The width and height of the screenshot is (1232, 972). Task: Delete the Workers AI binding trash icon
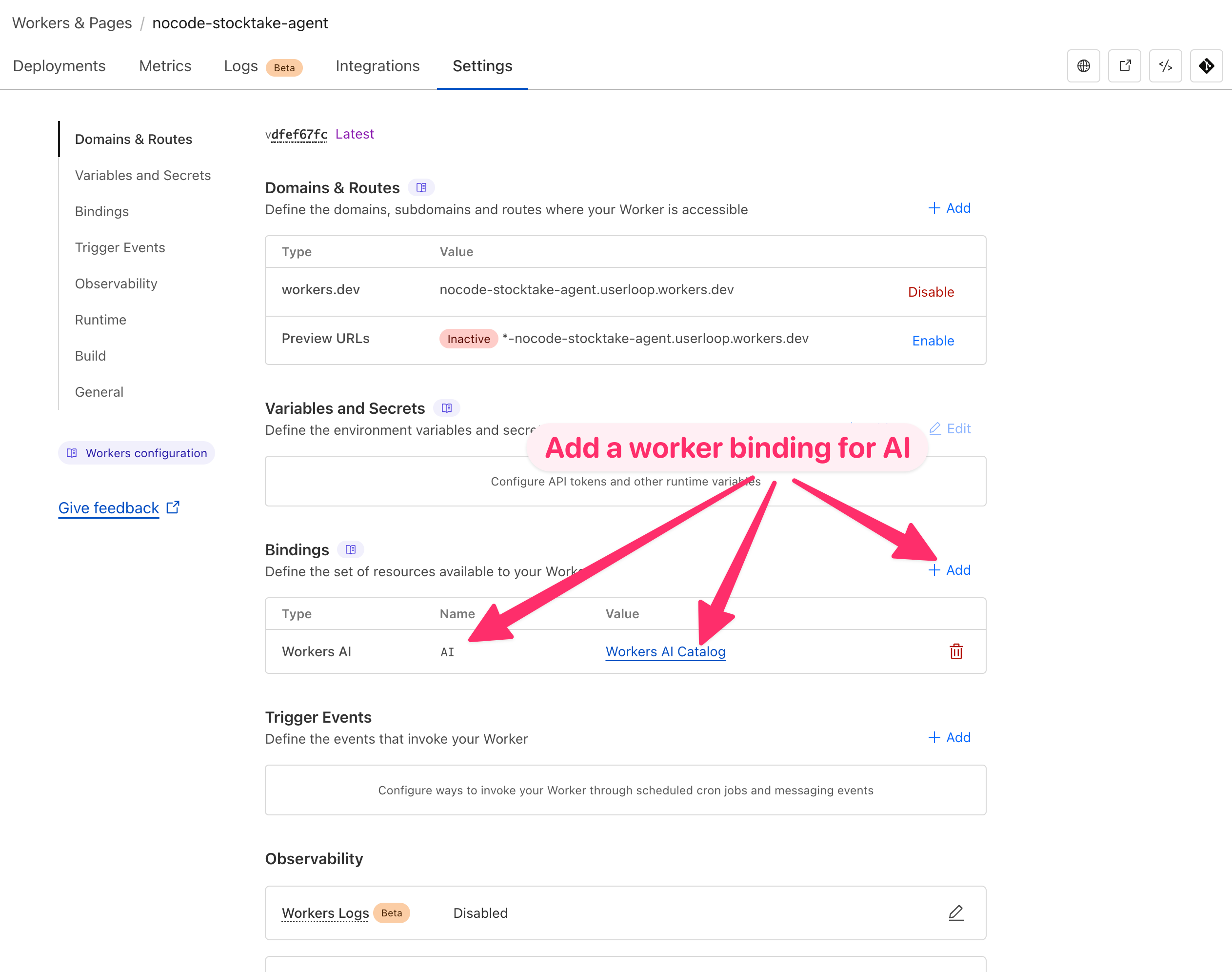[x=956, y=651]
